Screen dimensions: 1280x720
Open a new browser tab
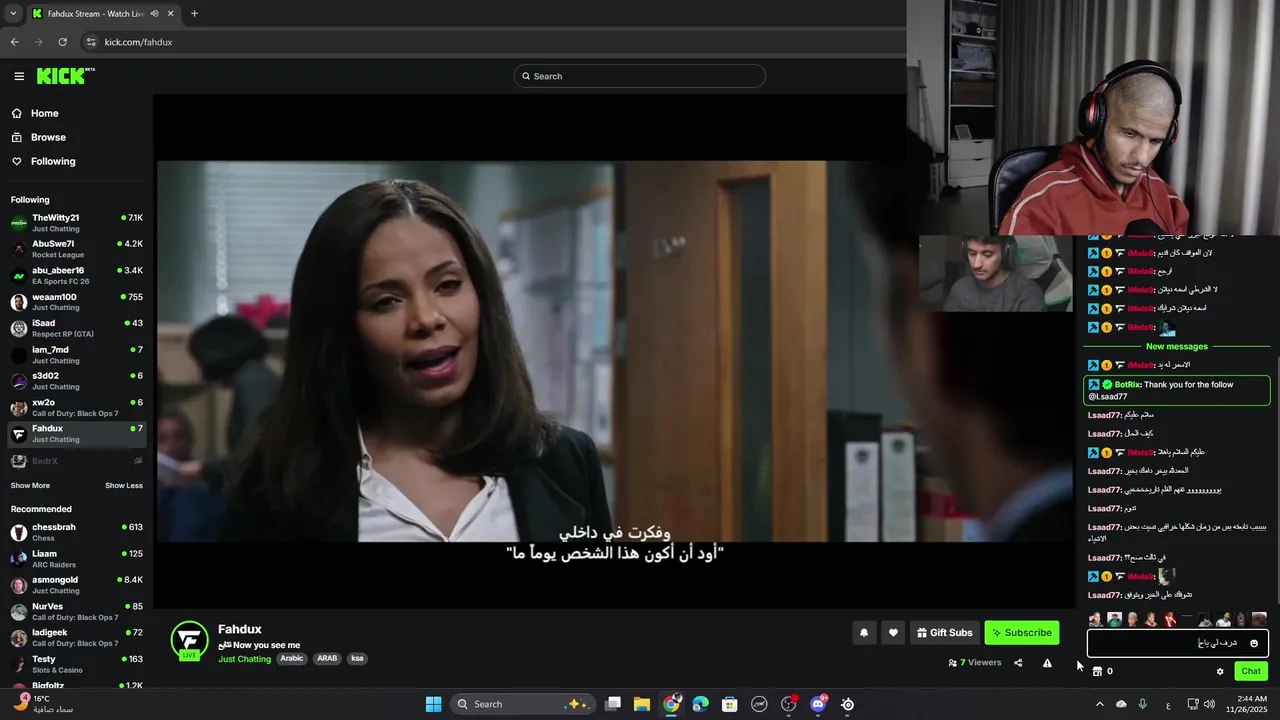pyautogui.click(x=194, y=14)
